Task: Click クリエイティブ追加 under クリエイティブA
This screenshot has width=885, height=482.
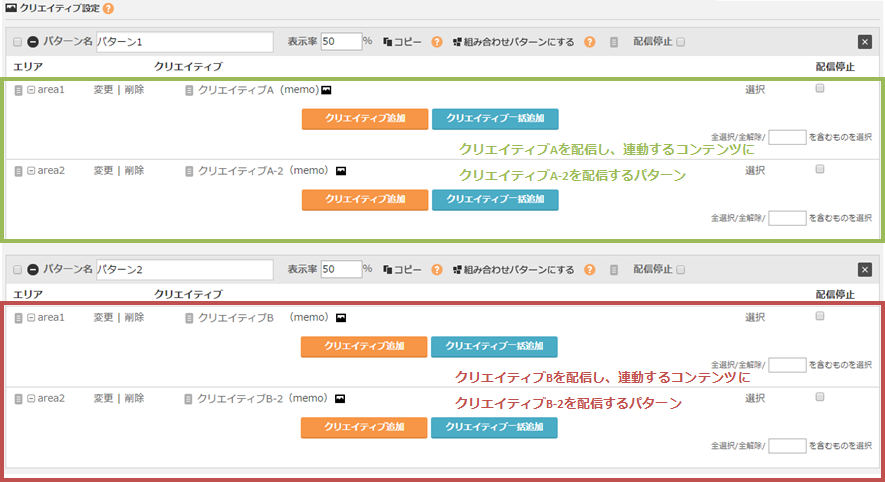Action: pos(365,119)
